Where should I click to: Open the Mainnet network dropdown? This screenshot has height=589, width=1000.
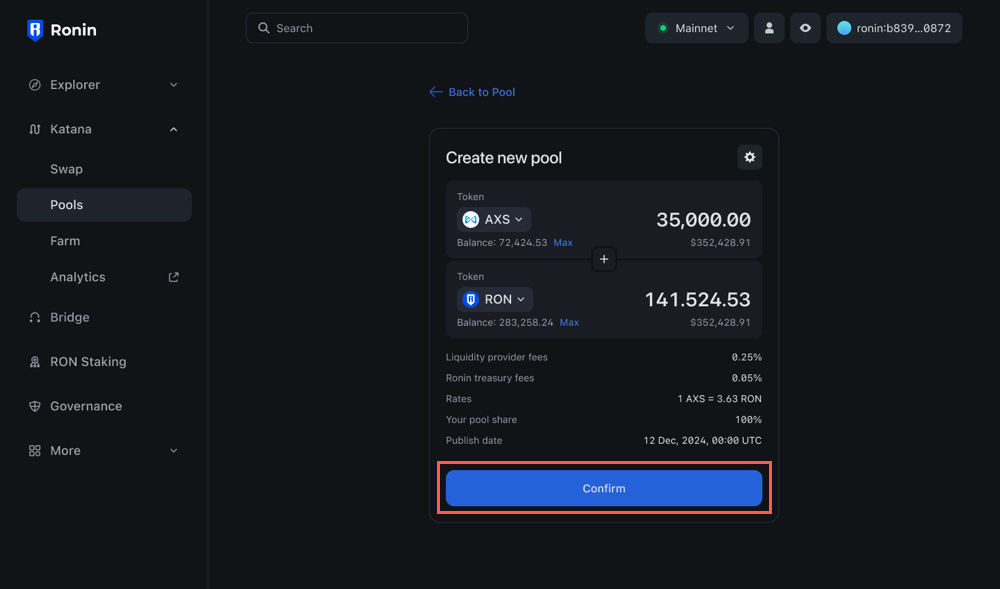click(696, 28)
